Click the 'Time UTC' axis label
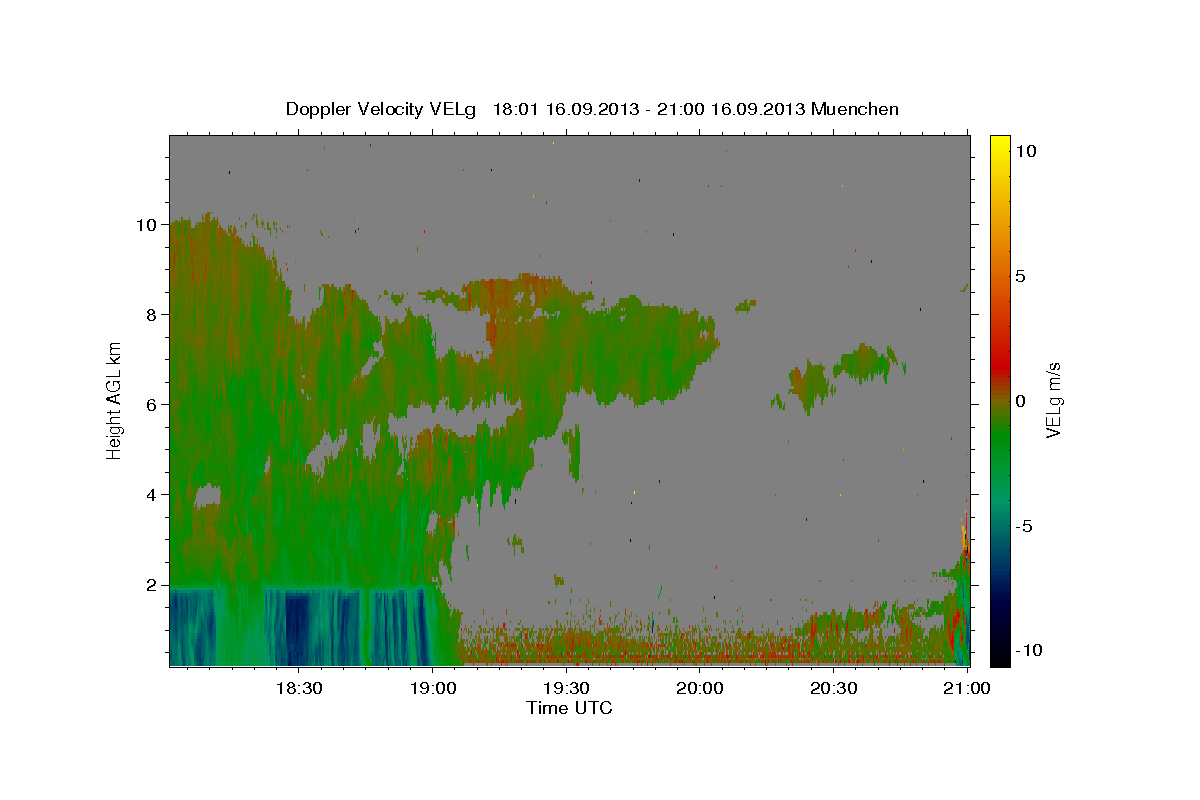Viewport: 1200px width, 800px height. click(569, 708)
